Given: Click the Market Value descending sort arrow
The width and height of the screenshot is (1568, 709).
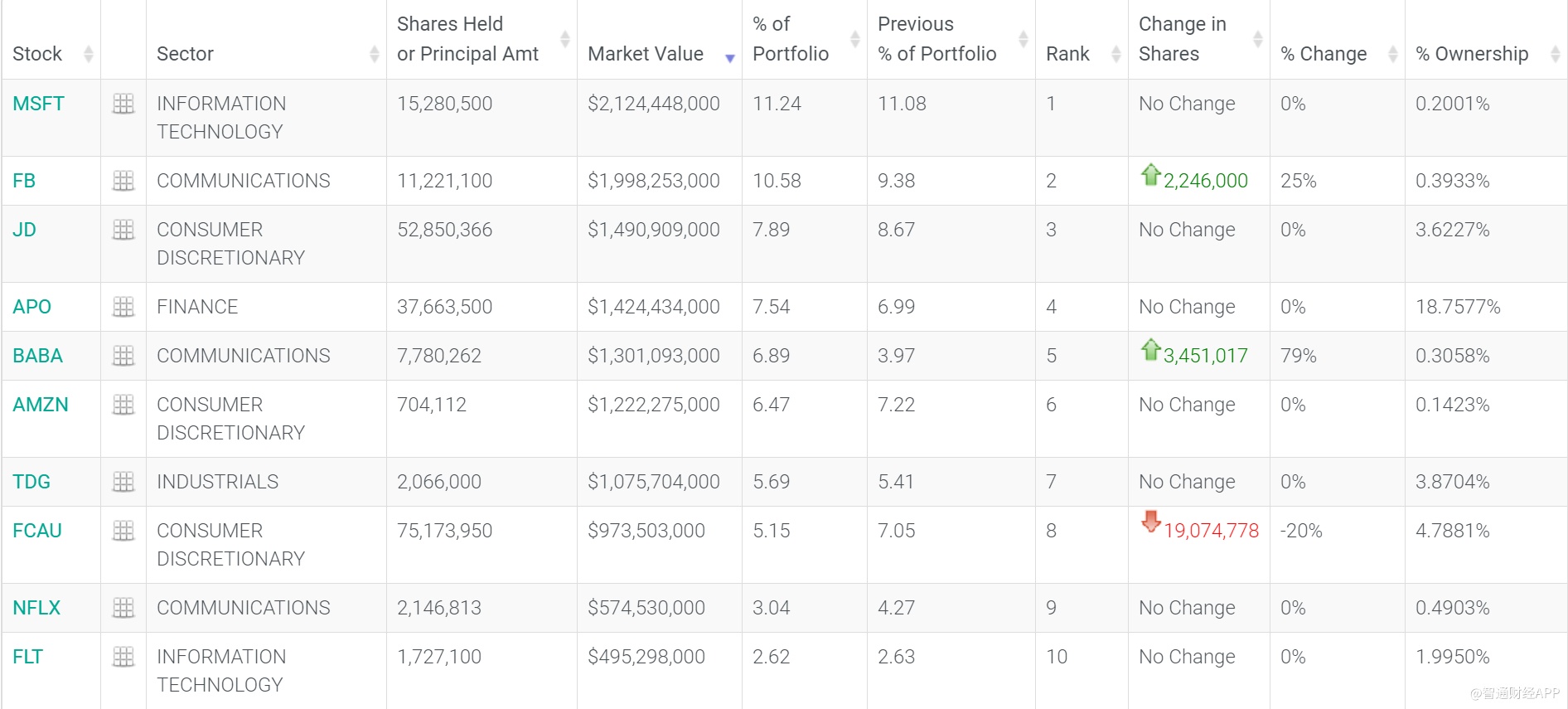Looking at the screenshot, I should pyautogui.click(x=730, y=58).
